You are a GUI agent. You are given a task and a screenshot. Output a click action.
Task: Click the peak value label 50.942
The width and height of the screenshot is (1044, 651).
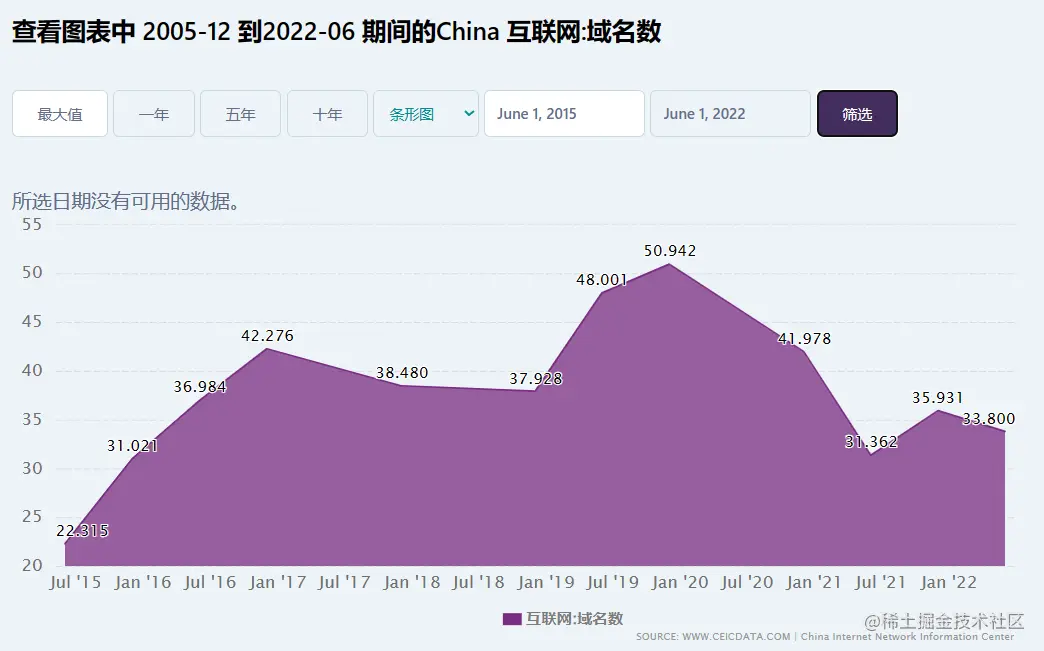pos(670,251)
